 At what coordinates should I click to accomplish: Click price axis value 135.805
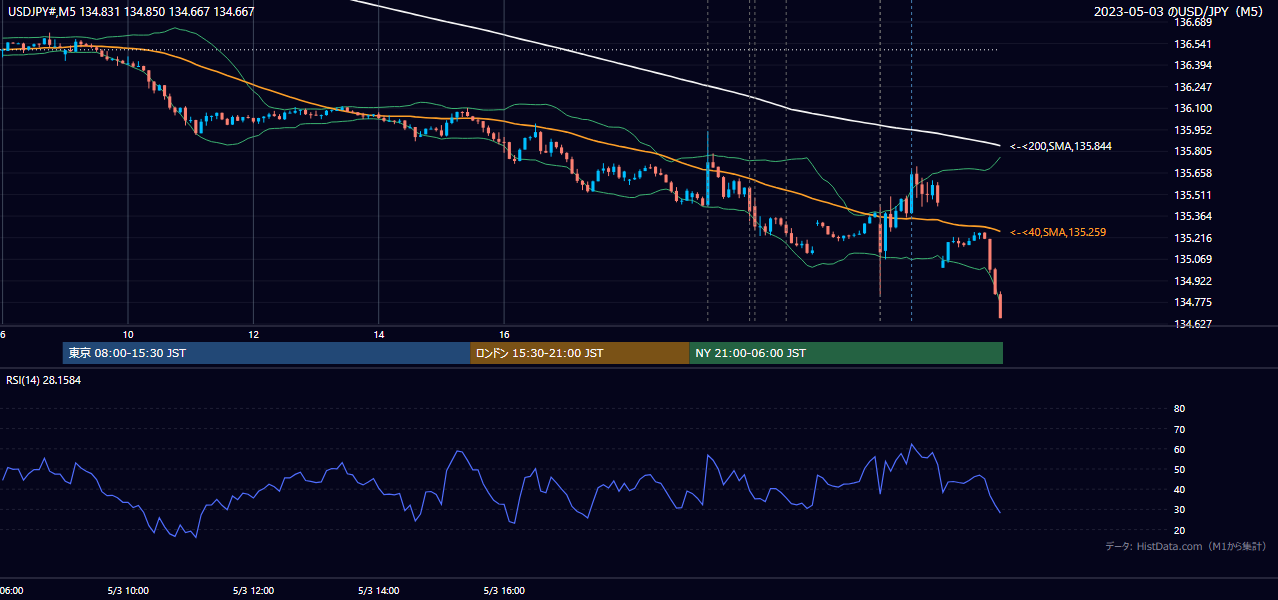coord(1193,151)
